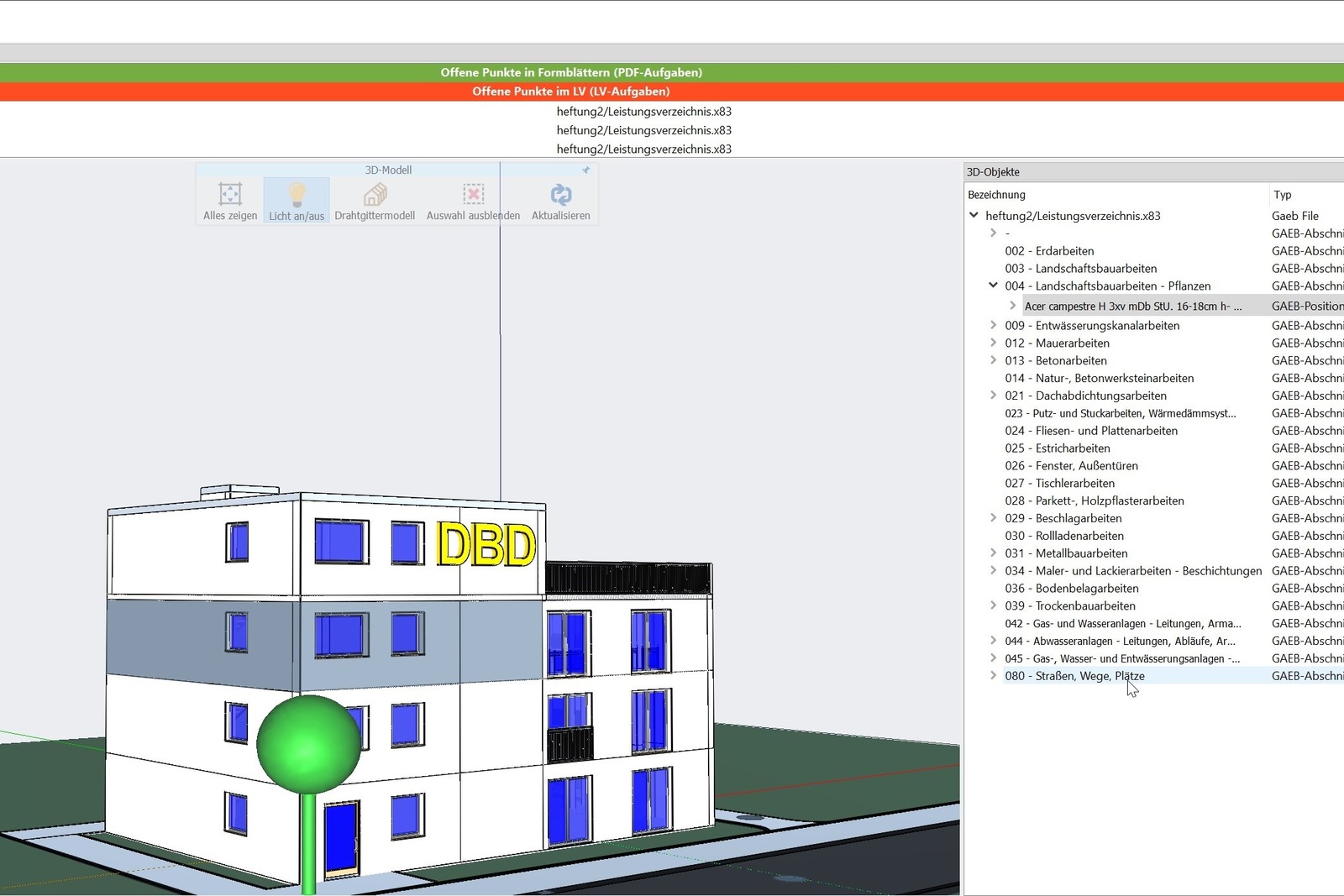Viewport: 1344px width, 896px height.
Task: Open Offene Punkte im LV orange bar
Action: (x=571, y=91)
